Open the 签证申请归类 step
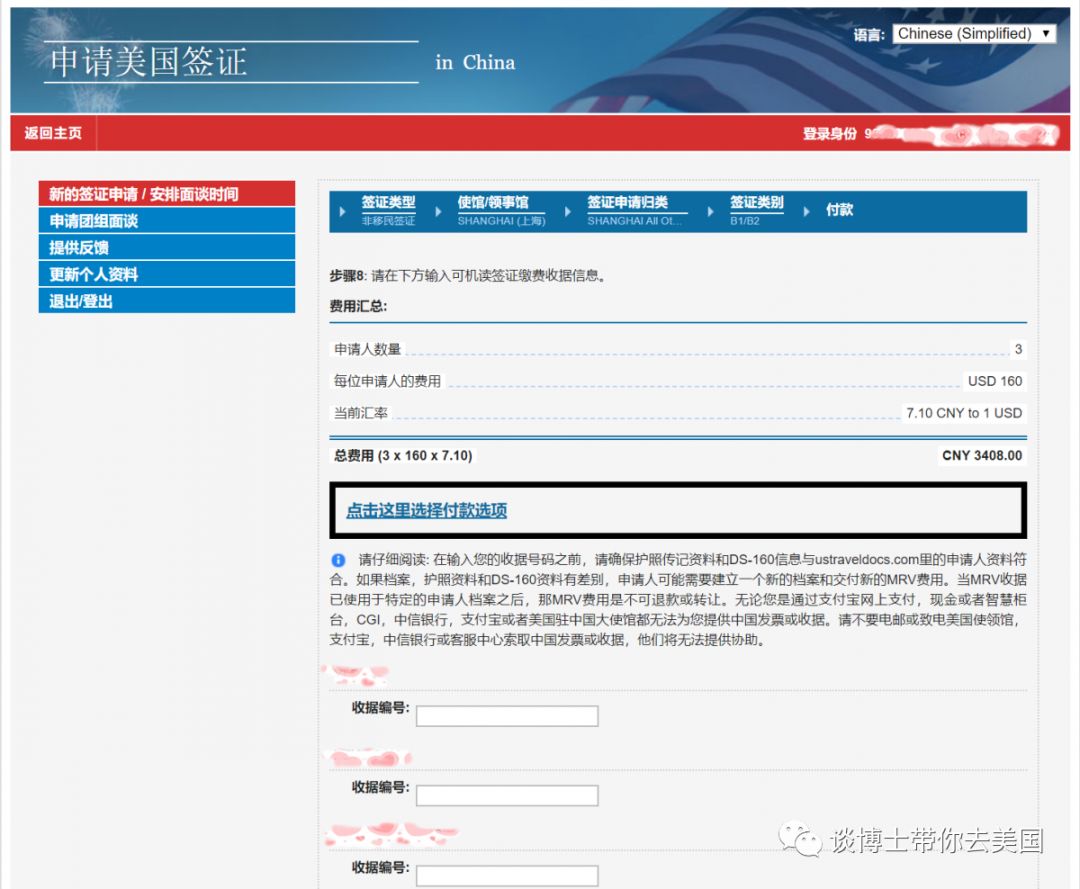Viewport: 1080px width, 889px height. 629,201
